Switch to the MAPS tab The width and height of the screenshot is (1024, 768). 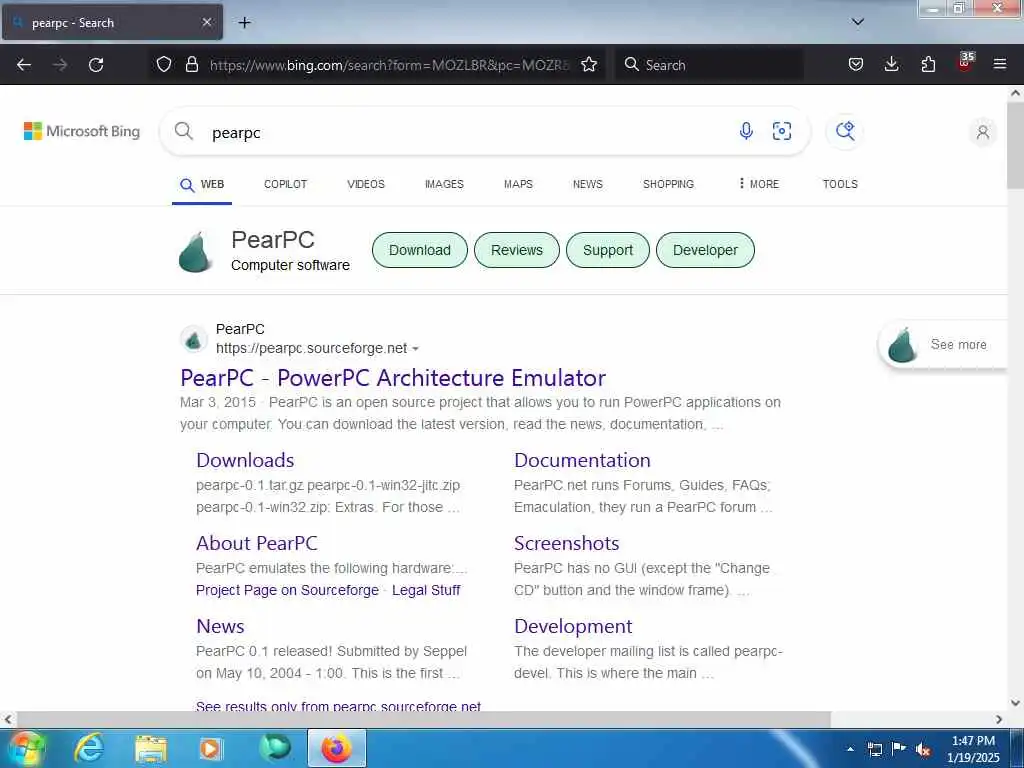(x=518, y=184)
